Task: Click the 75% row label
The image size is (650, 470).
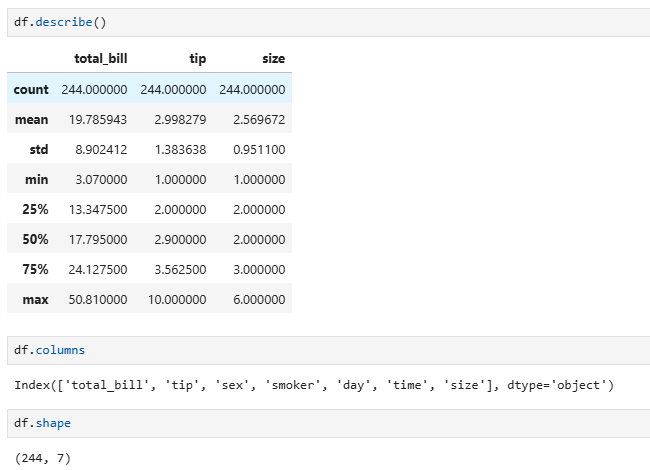Action: (36, 269)
